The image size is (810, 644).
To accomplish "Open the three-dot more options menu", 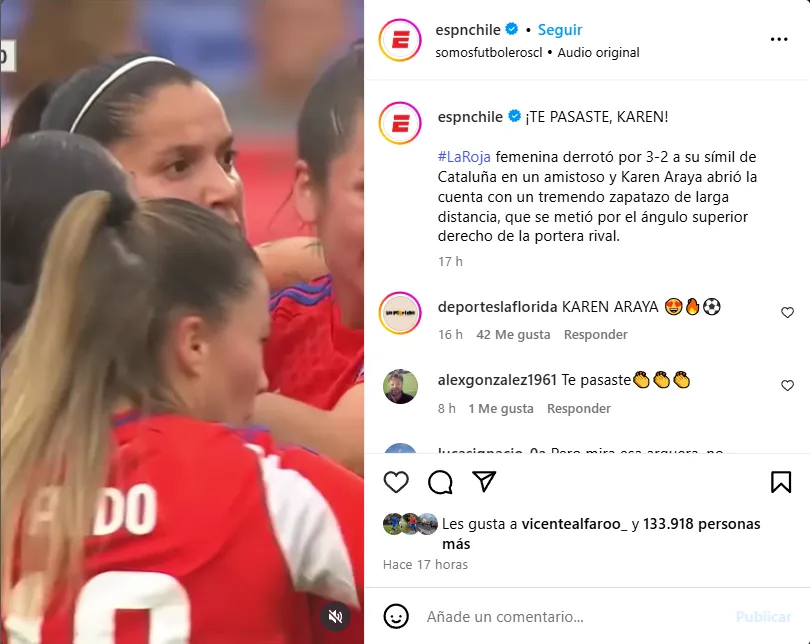I will (778, 39).
